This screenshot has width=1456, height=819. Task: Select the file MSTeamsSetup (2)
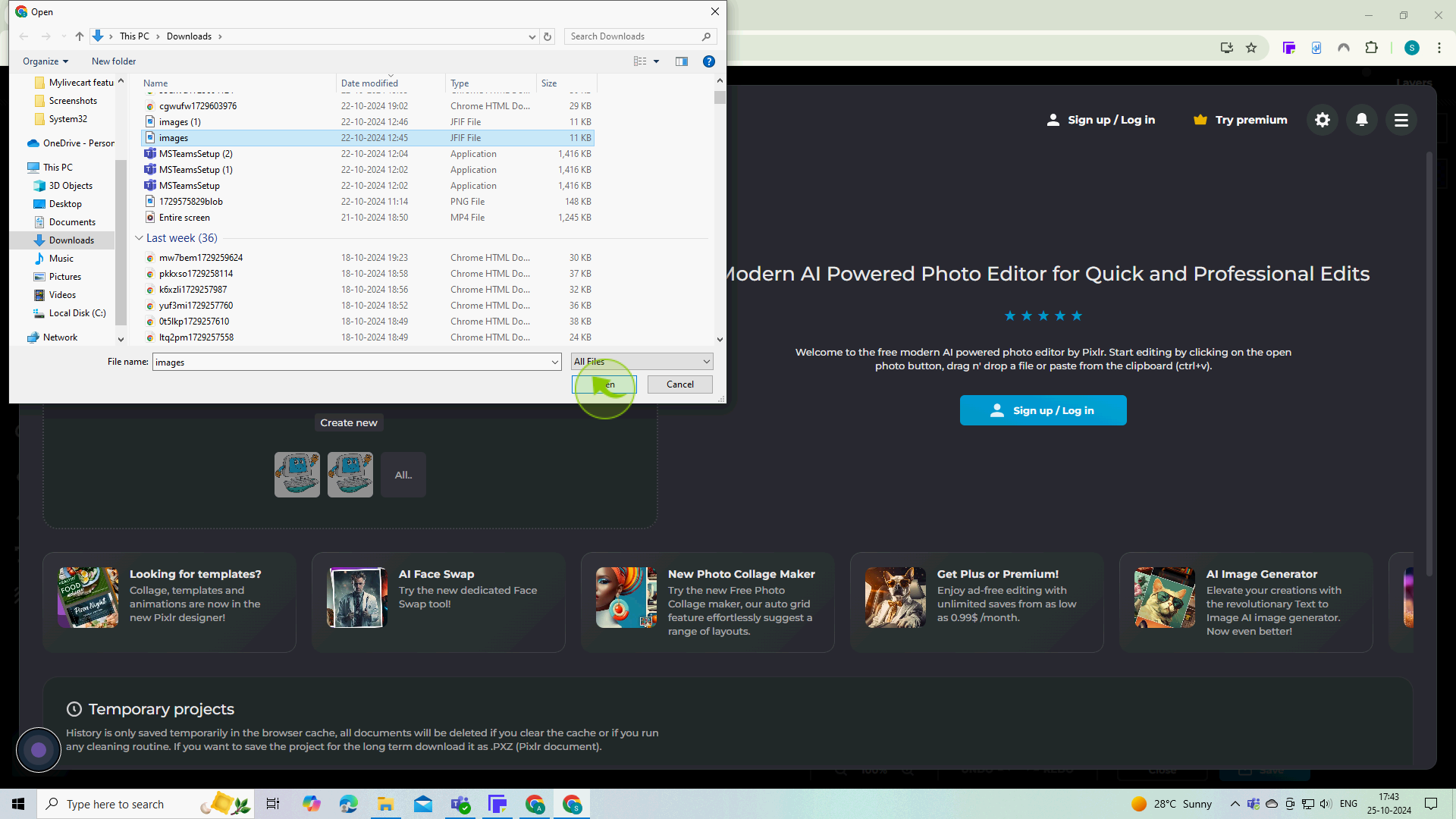tap(367, 154)
